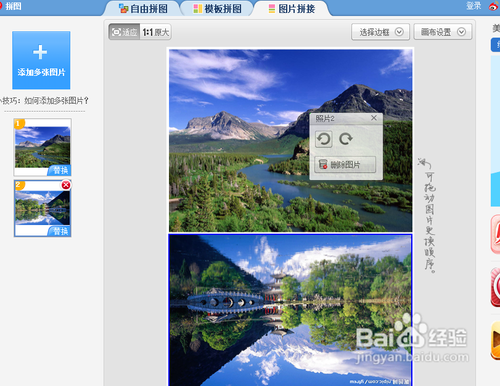The width and height of the screenshot is (500, 386).
Task: Rotate photo clockwise in 照片2 popup
Action: (x=346, y=139)
